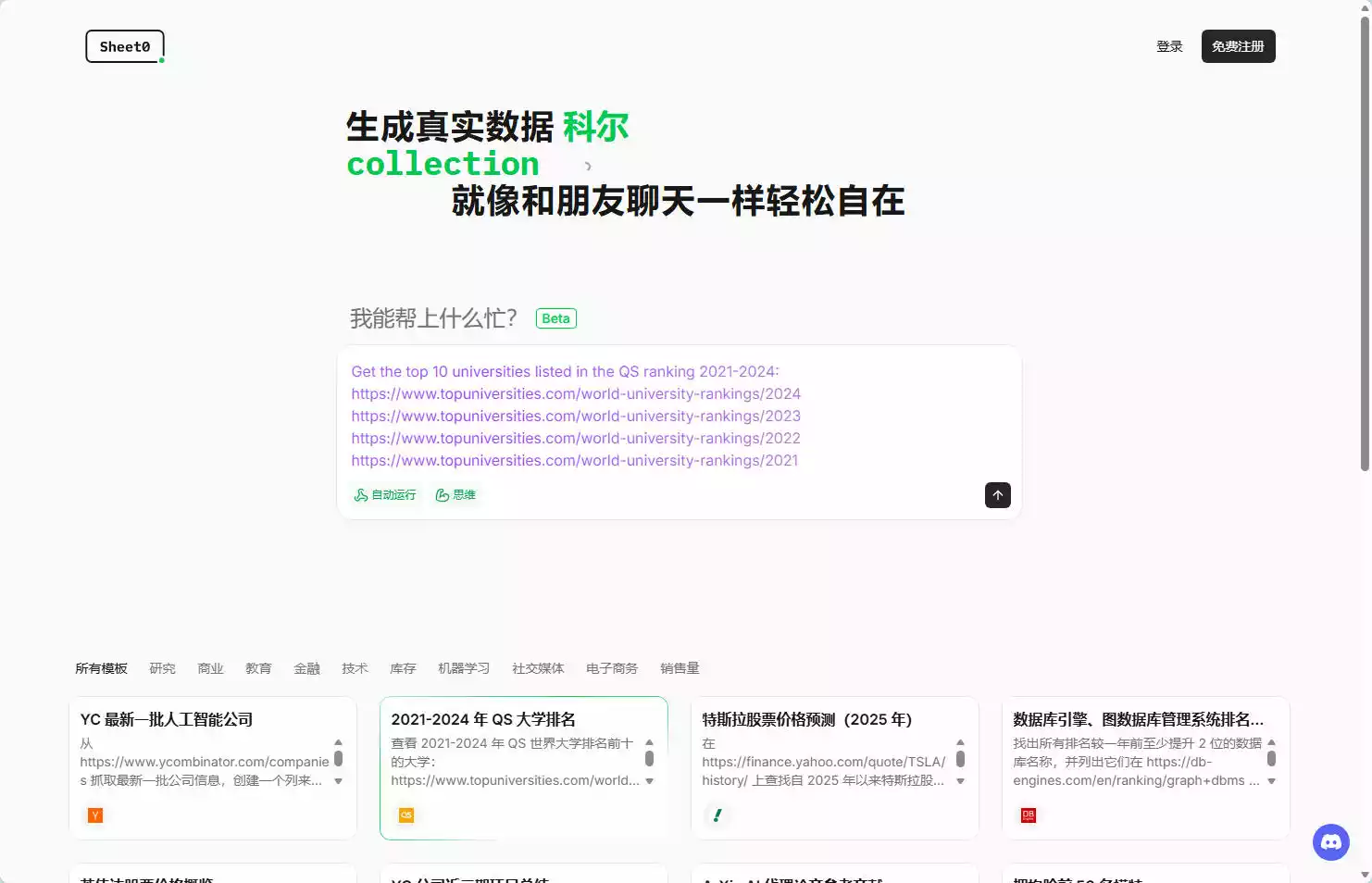Open the Discord chat button
Screen dimensions: 1372x883
pyautogui.click(x=1331, y=842)
